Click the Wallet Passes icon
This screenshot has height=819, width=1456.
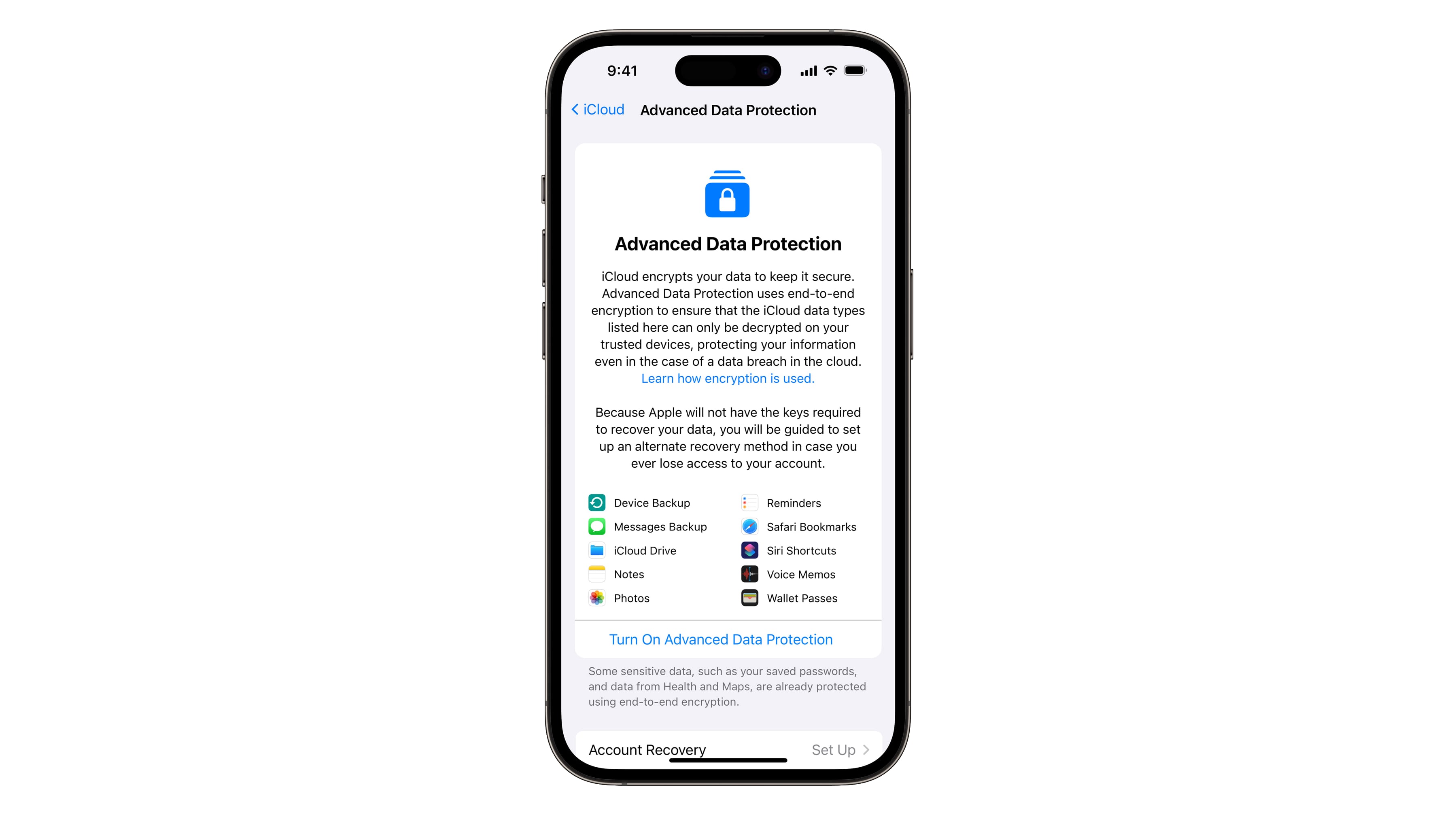click(749, 598)
